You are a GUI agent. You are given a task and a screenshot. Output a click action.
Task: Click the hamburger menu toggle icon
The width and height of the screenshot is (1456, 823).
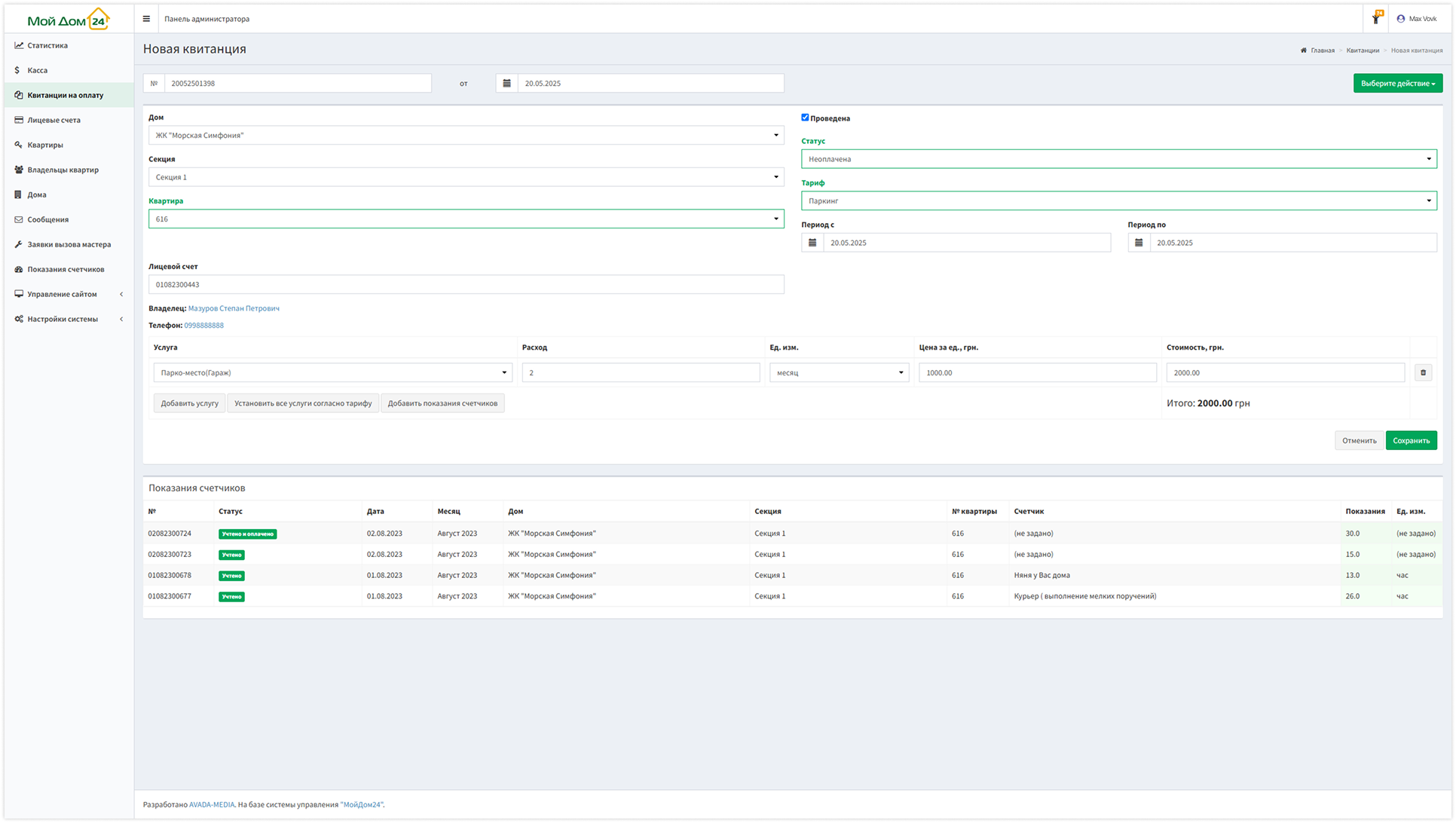coord(146,19)
